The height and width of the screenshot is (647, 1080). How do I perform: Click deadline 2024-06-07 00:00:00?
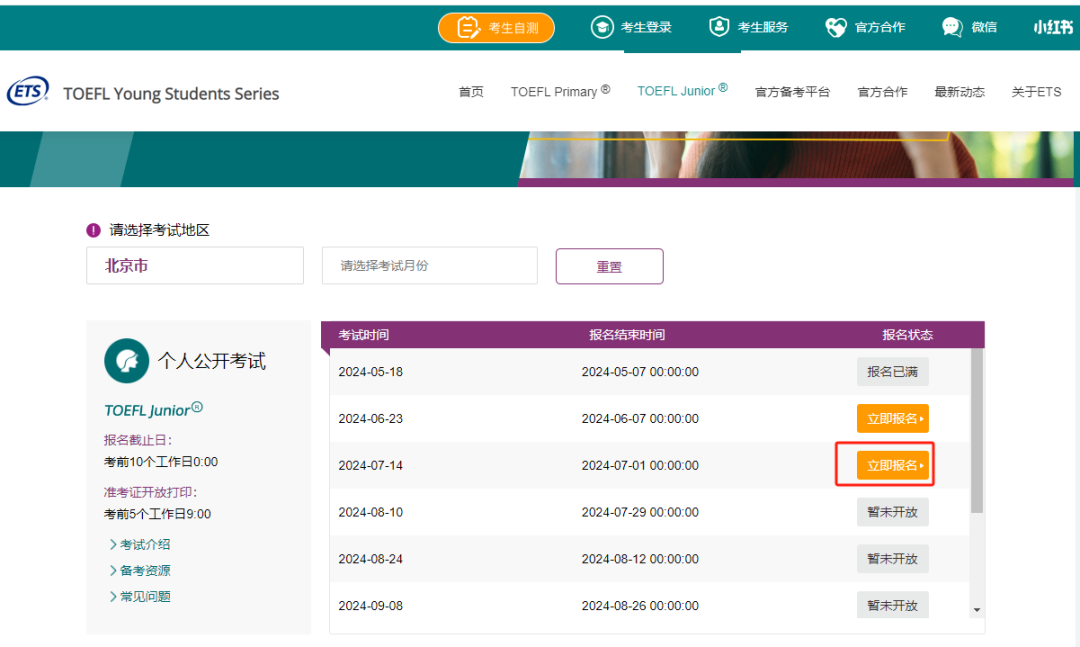click(640, 419)
